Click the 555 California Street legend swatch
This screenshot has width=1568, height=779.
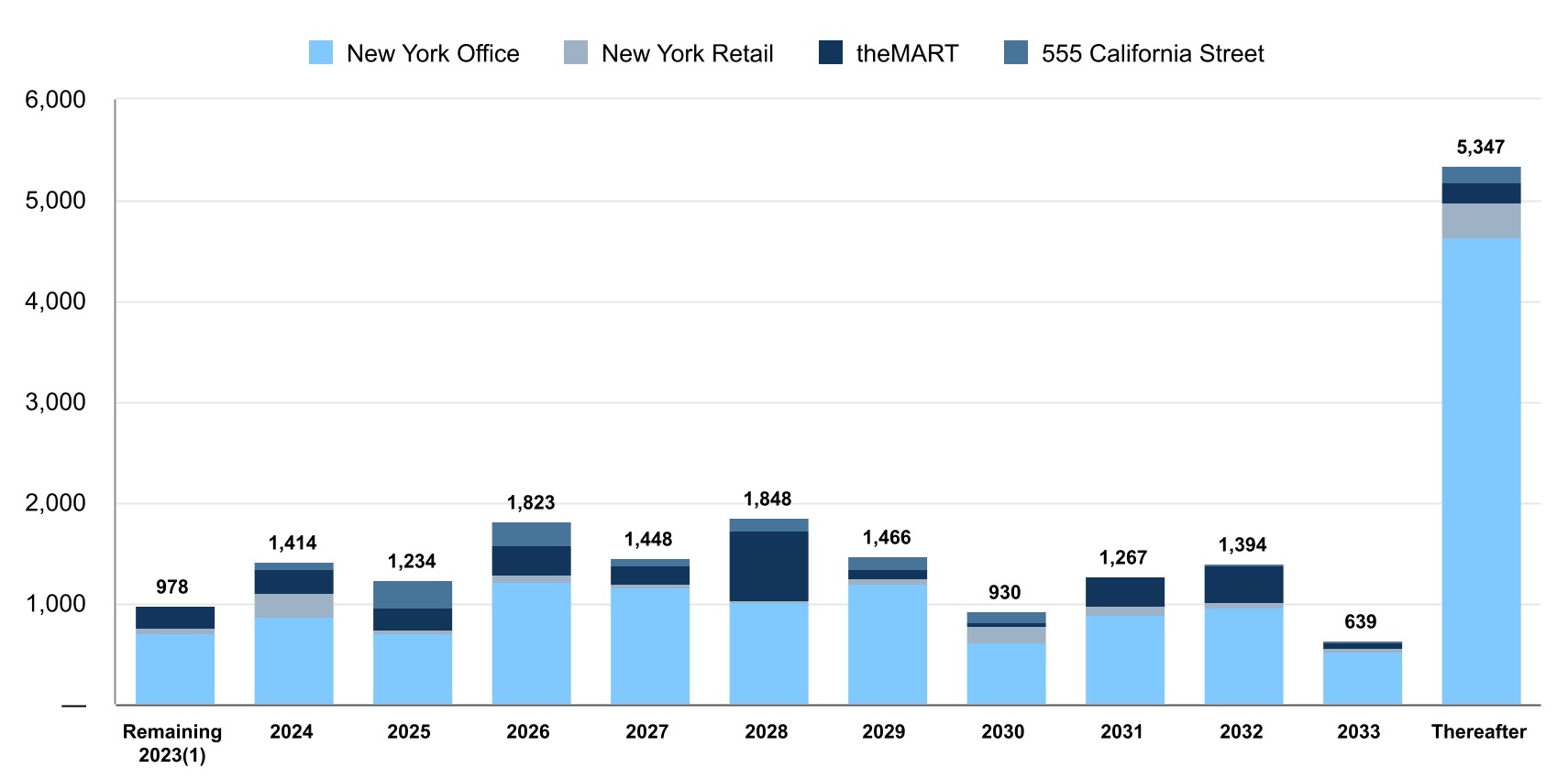pyautogui.click(x=1016, y=52)
